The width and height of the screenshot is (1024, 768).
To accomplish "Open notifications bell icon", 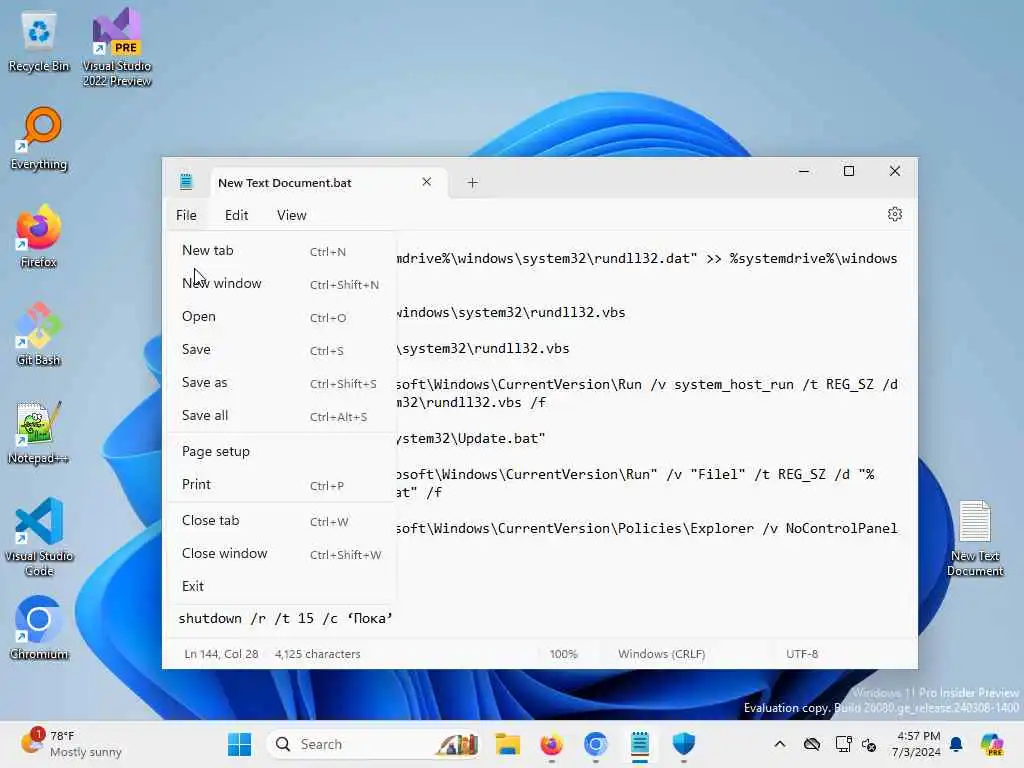I will [956, 744].
